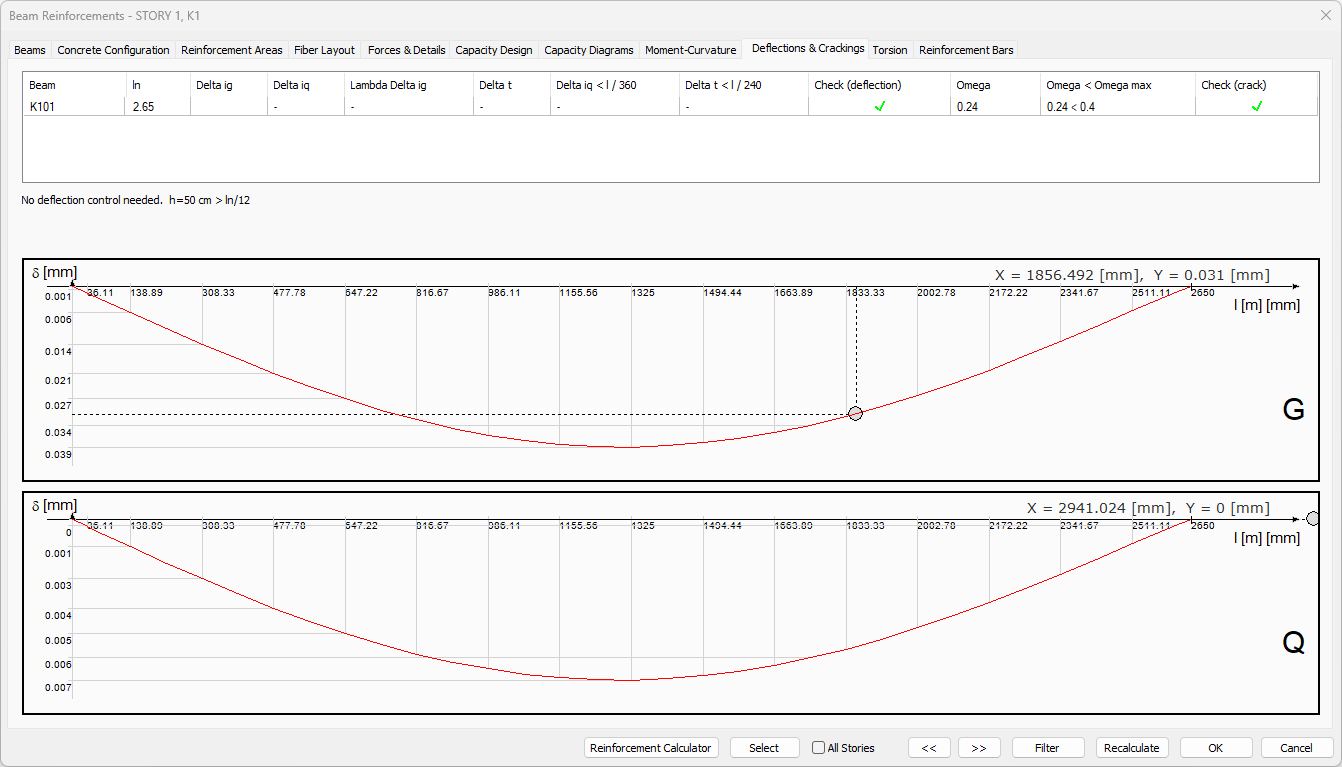Screen dimensions: 1342x767
Task: Click the Q chart X = 2941.024 readout
Action: [1149, 508]
